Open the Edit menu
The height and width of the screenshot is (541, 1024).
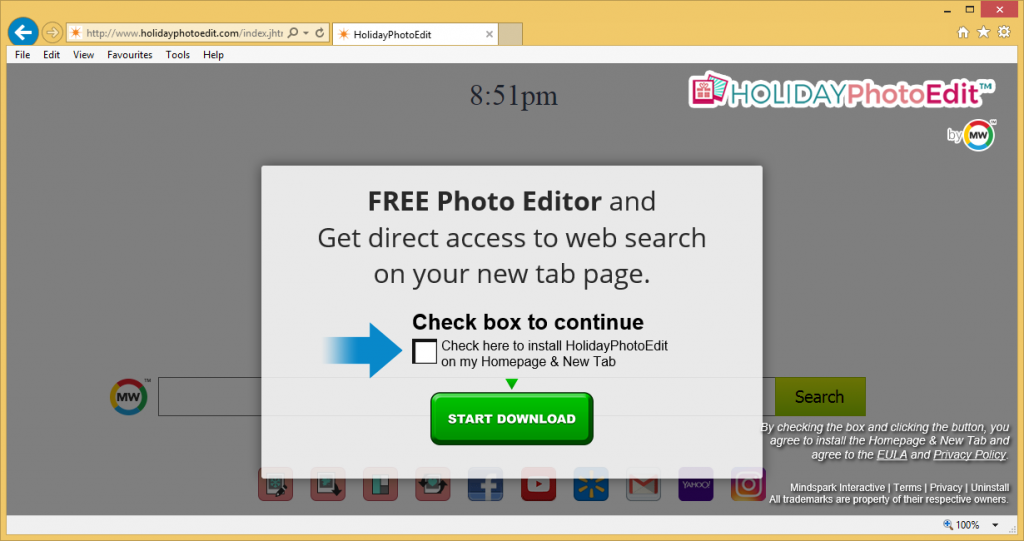click(x=52, y=55)
